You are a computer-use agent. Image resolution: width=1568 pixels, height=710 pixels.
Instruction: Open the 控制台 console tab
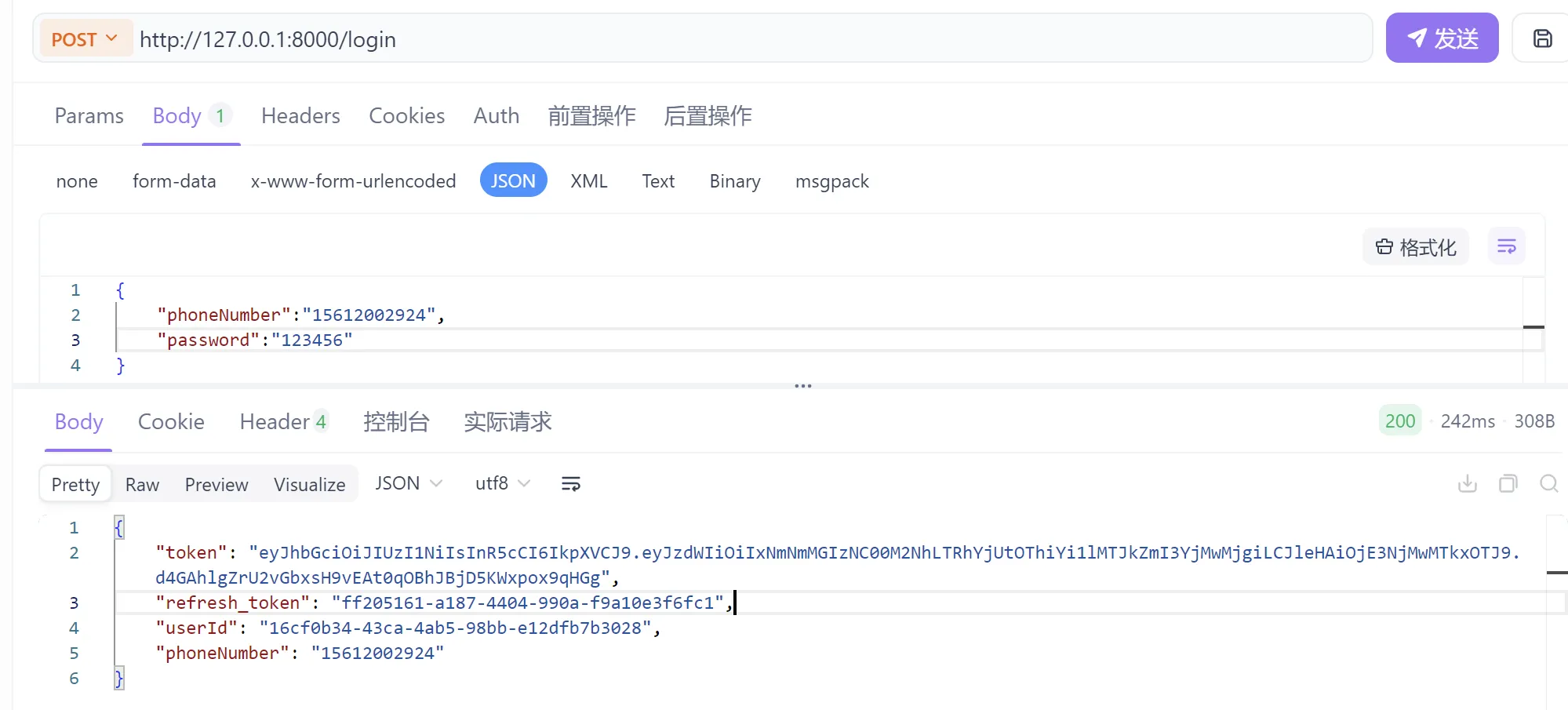tap(396, 422)
